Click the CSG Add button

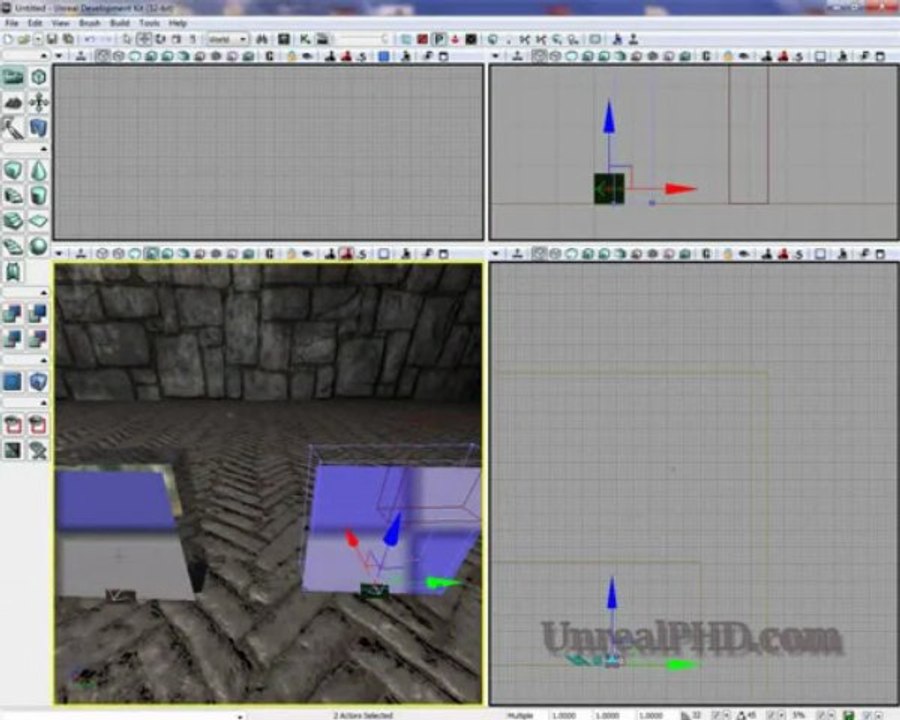point(14,313)
